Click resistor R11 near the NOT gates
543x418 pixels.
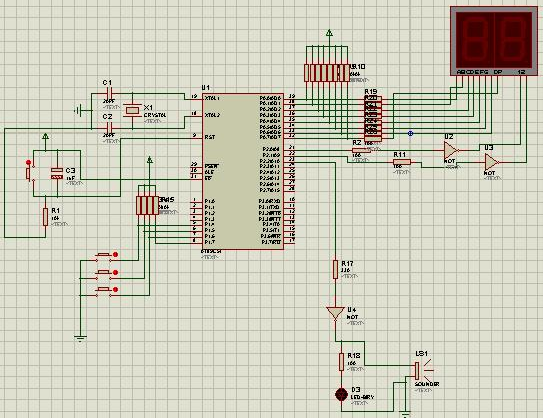point(402,162)
